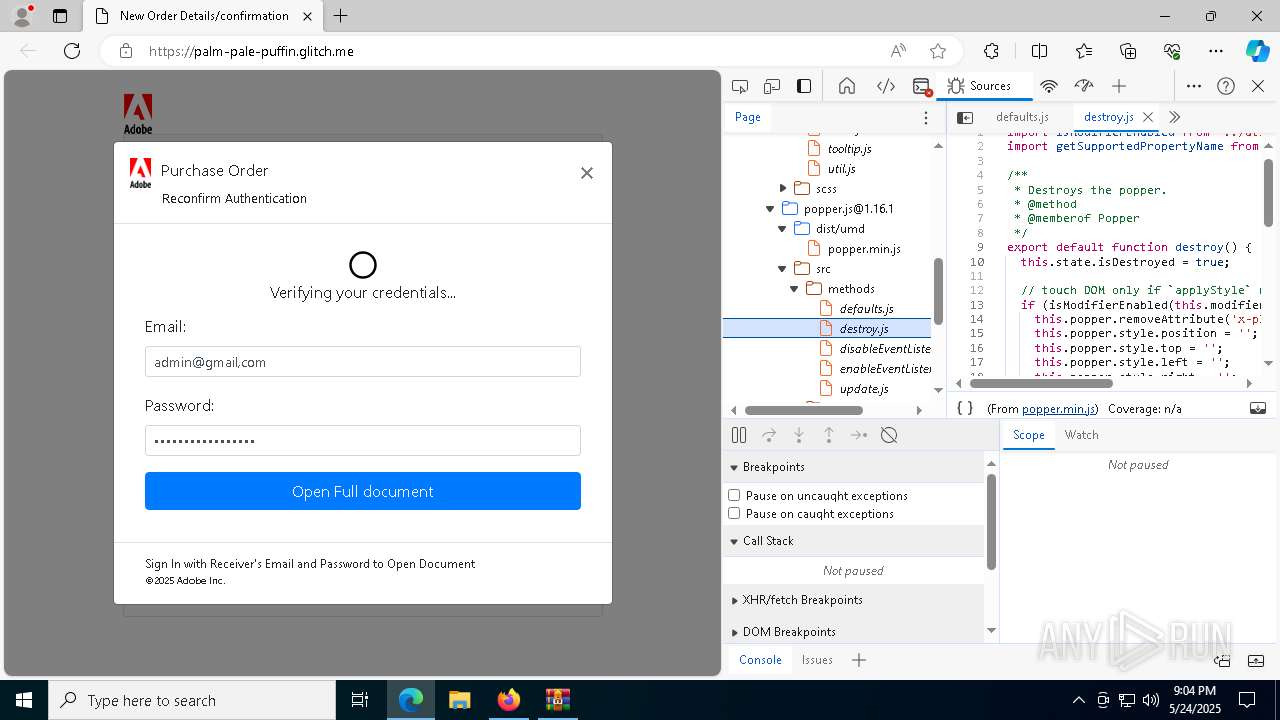1280x720 pixels.
Task: Collapse the methods folder
Action: click(x=795, y=288)
